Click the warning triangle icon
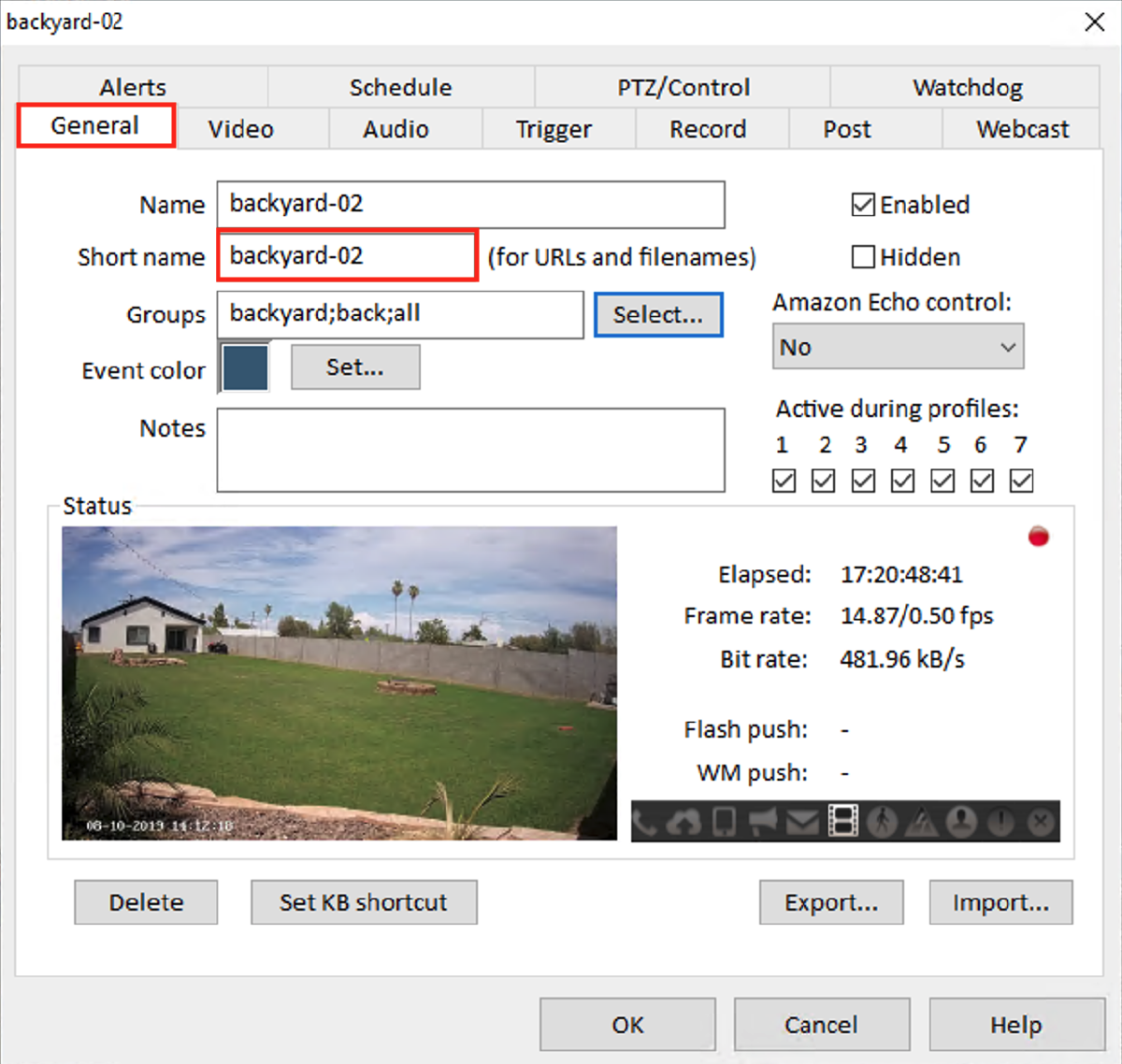Viewport: 1122px width, 1064px height. coord(922,821)
